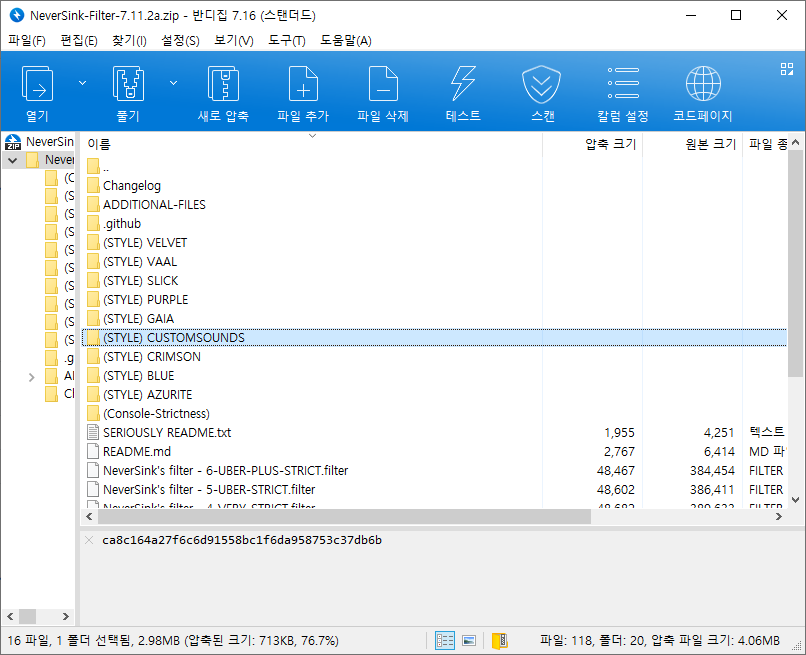Open the 파일(F) menu
The width and height of the screenshot is (806, 655).
pyautogui.click(x=27, y=41)
